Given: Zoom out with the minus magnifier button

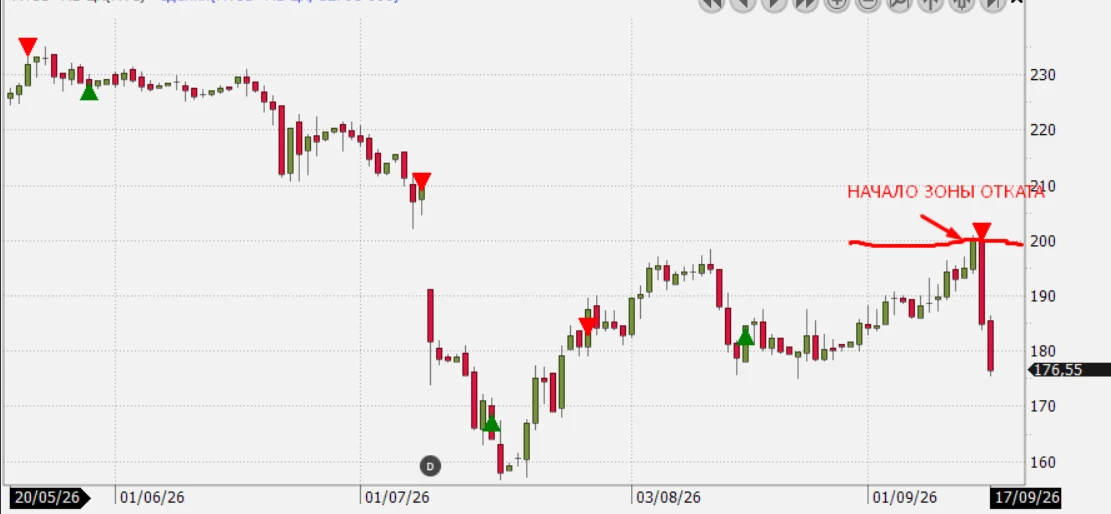Looking at the screenshot, I should (x=868, y=4).
